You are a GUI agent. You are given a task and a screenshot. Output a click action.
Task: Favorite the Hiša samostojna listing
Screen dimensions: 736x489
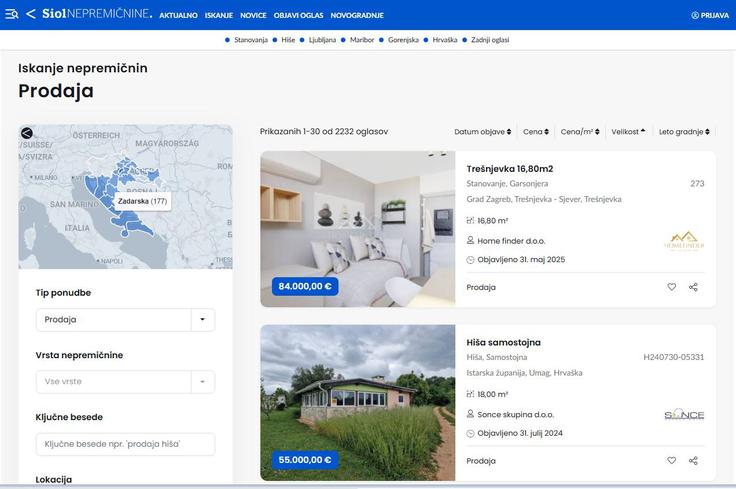[x=672, y=460]
